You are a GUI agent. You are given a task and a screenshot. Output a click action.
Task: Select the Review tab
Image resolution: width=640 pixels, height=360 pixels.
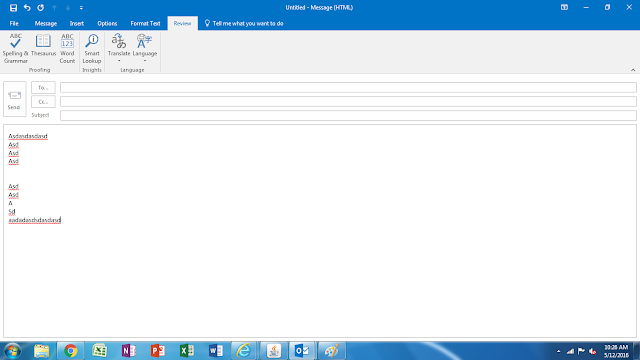[182, 23]
